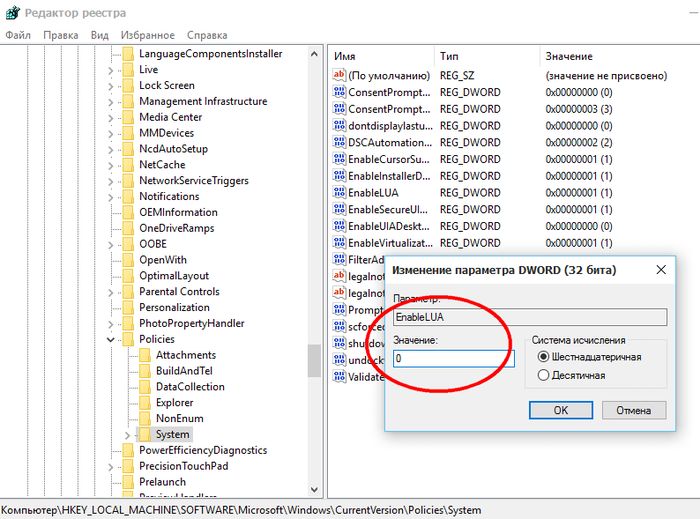Screen dimensions: 700x519
Task: Select the decimal (Десятичная) radio button
Action: click(544, 375)
